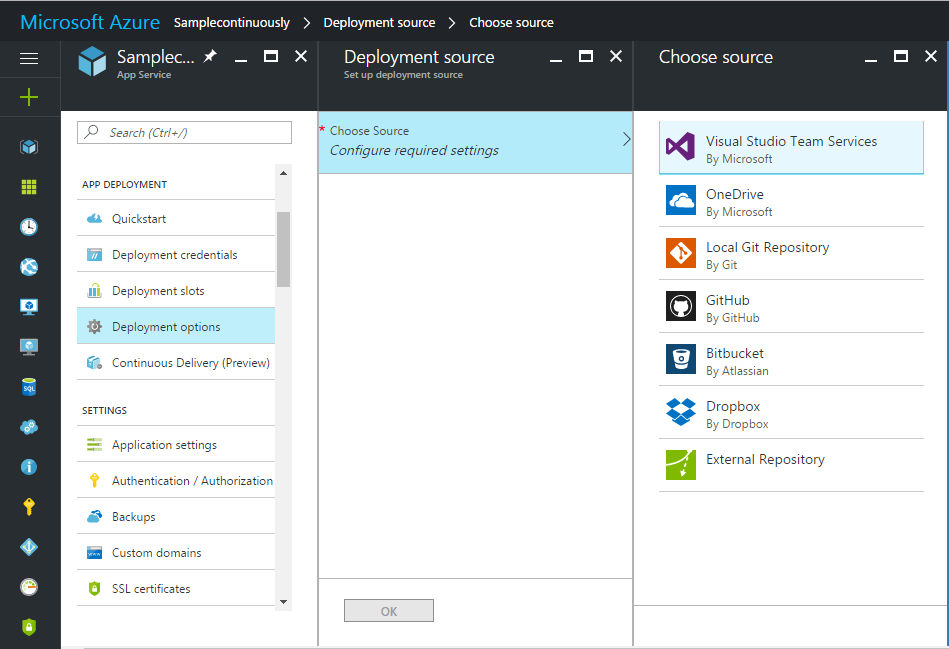Open Continuous Delivery (Preview) item

coord(190,363)
